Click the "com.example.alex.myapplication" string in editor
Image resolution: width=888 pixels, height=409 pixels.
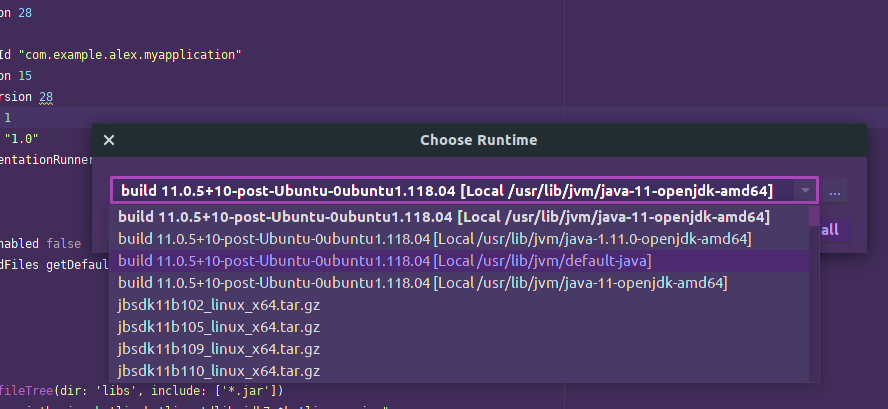click(x=130, y=55)
